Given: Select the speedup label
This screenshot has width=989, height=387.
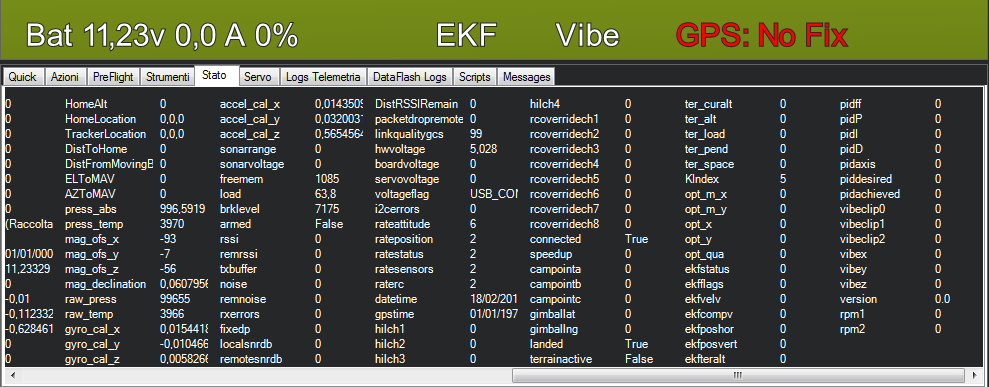Looking at the screenshot, I should point(550,254).
